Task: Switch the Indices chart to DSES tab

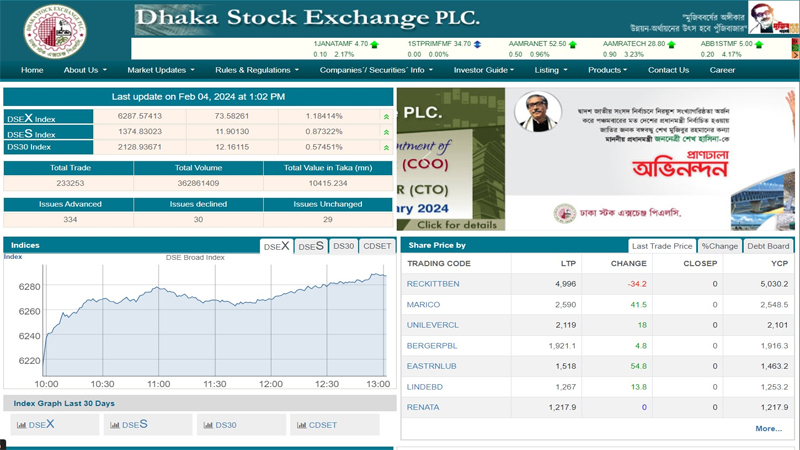Action: 311,246
